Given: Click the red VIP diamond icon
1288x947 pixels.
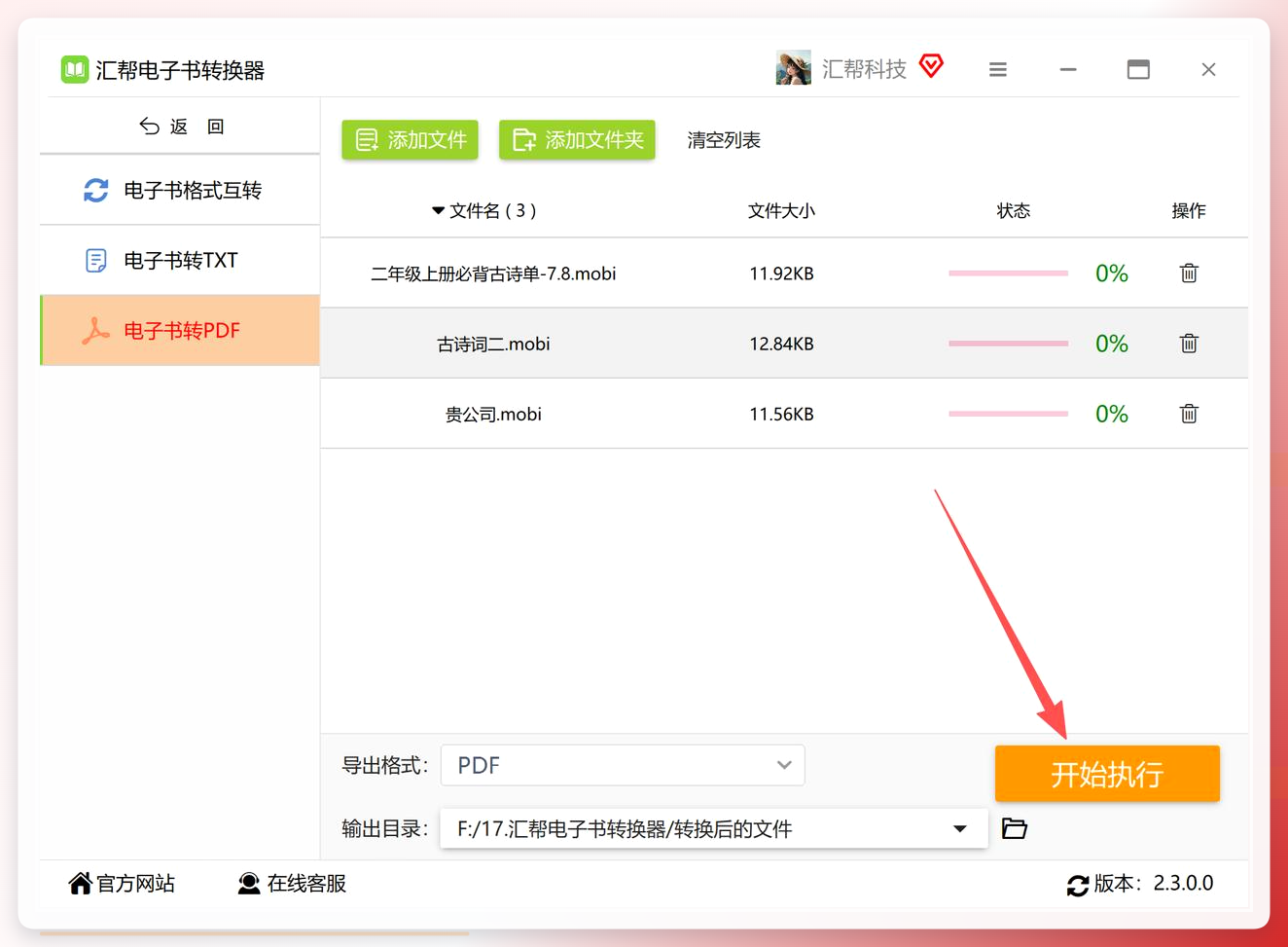Looking at the screenshot, I should (931, 66).
